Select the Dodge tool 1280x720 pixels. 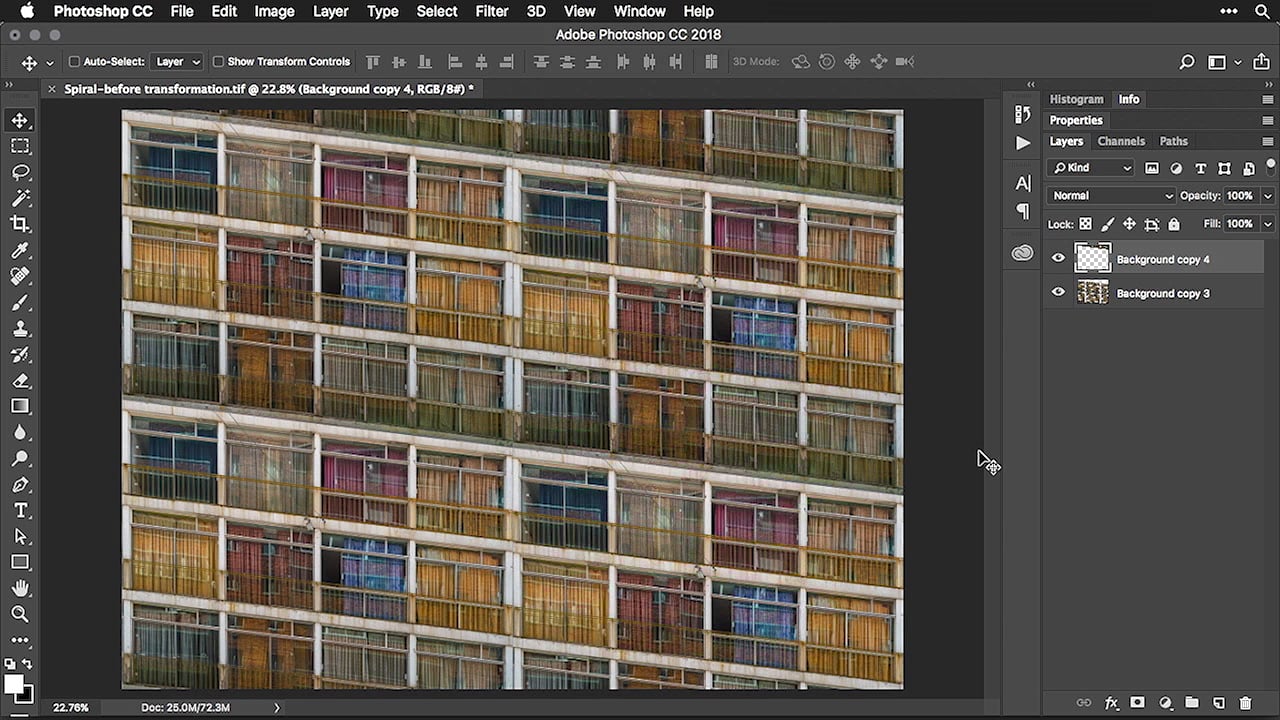20,458
